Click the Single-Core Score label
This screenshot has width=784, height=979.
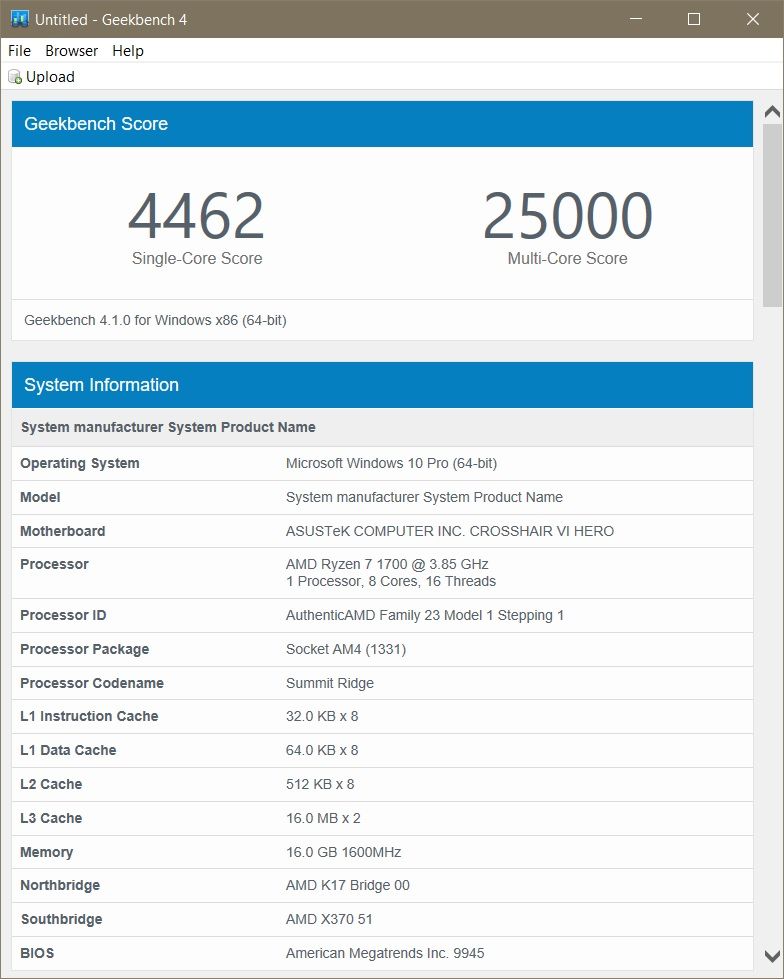coord(197,258)
